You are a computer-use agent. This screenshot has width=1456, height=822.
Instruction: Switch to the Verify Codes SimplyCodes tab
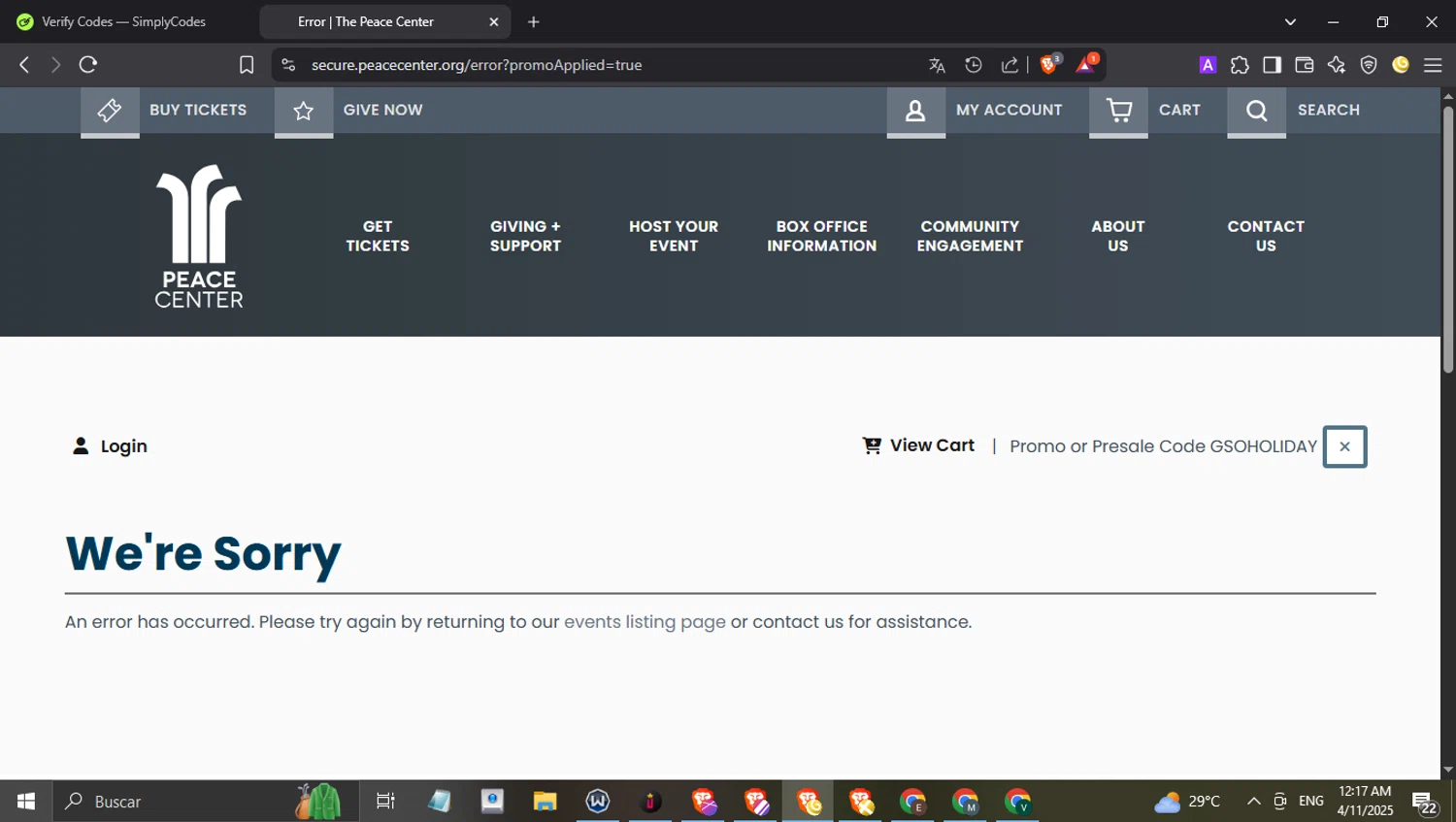pyautogui.click(x=124, y=21)
